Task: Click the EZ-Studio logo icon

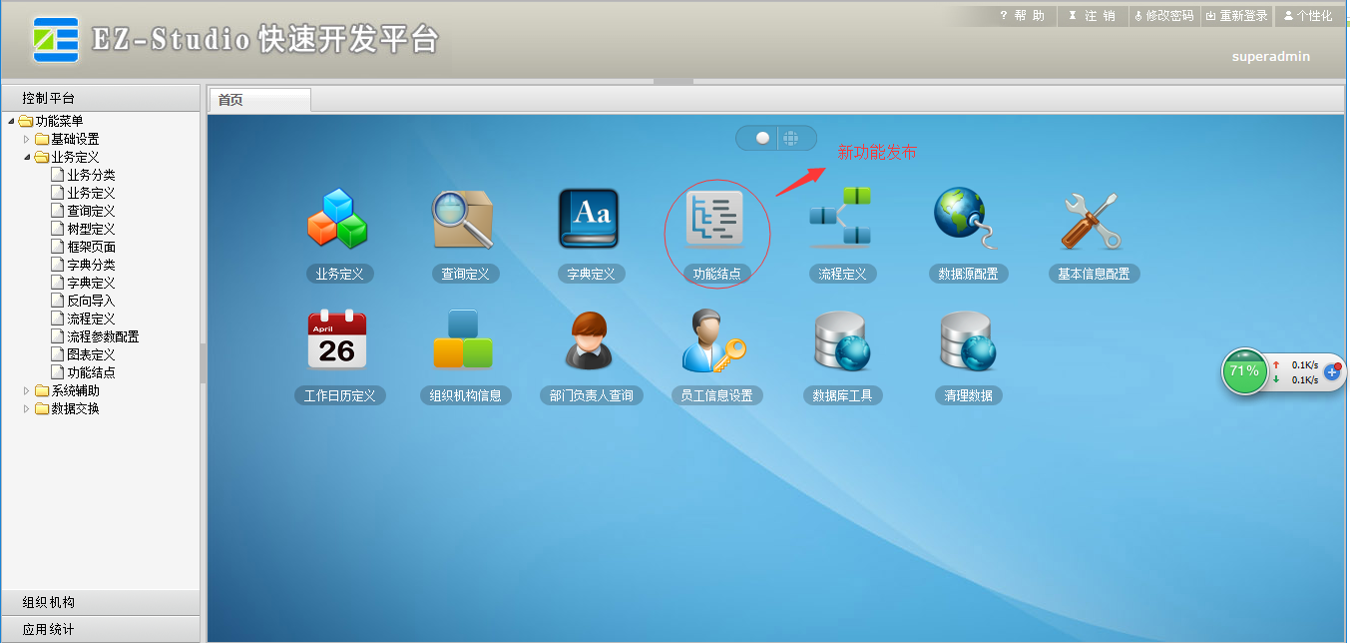Action: pos(56,40)
